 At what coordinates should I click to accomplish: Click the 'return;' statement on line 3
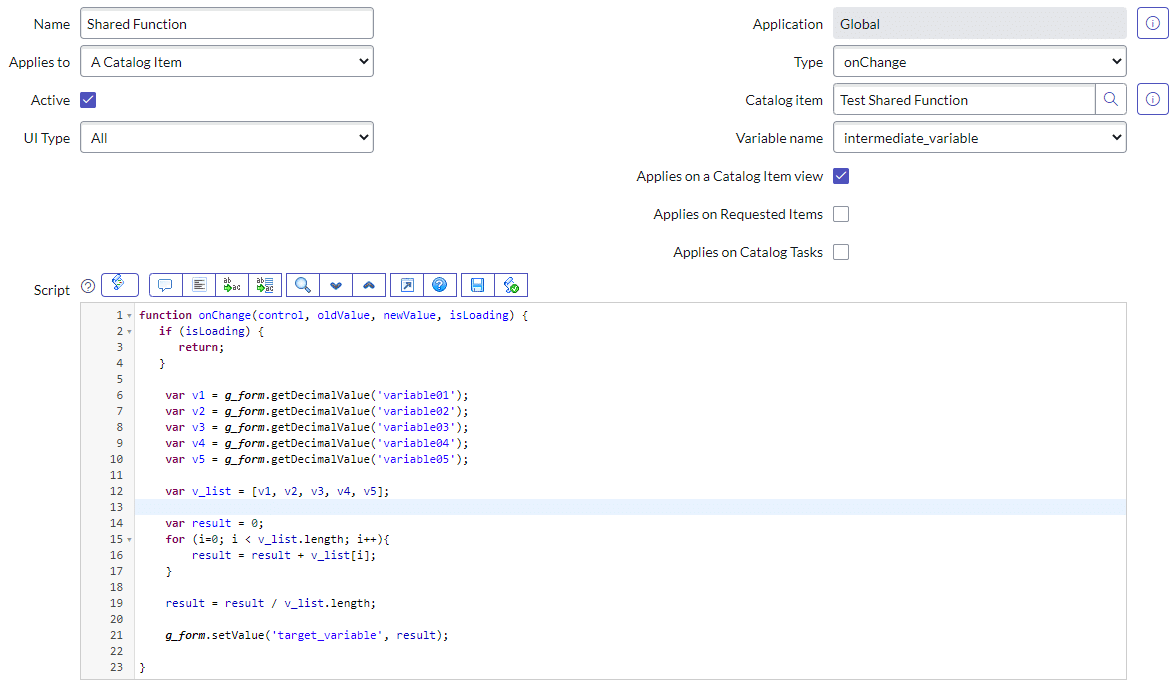(x=201, y=347)
